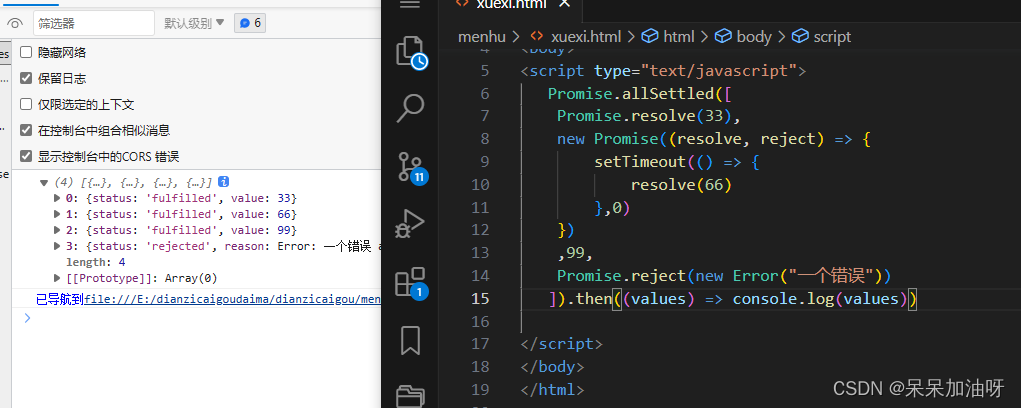The height and width of the screenshot is (408, 1021).
Task: Open the VS Code Search icon
Action: pos(411,109)
